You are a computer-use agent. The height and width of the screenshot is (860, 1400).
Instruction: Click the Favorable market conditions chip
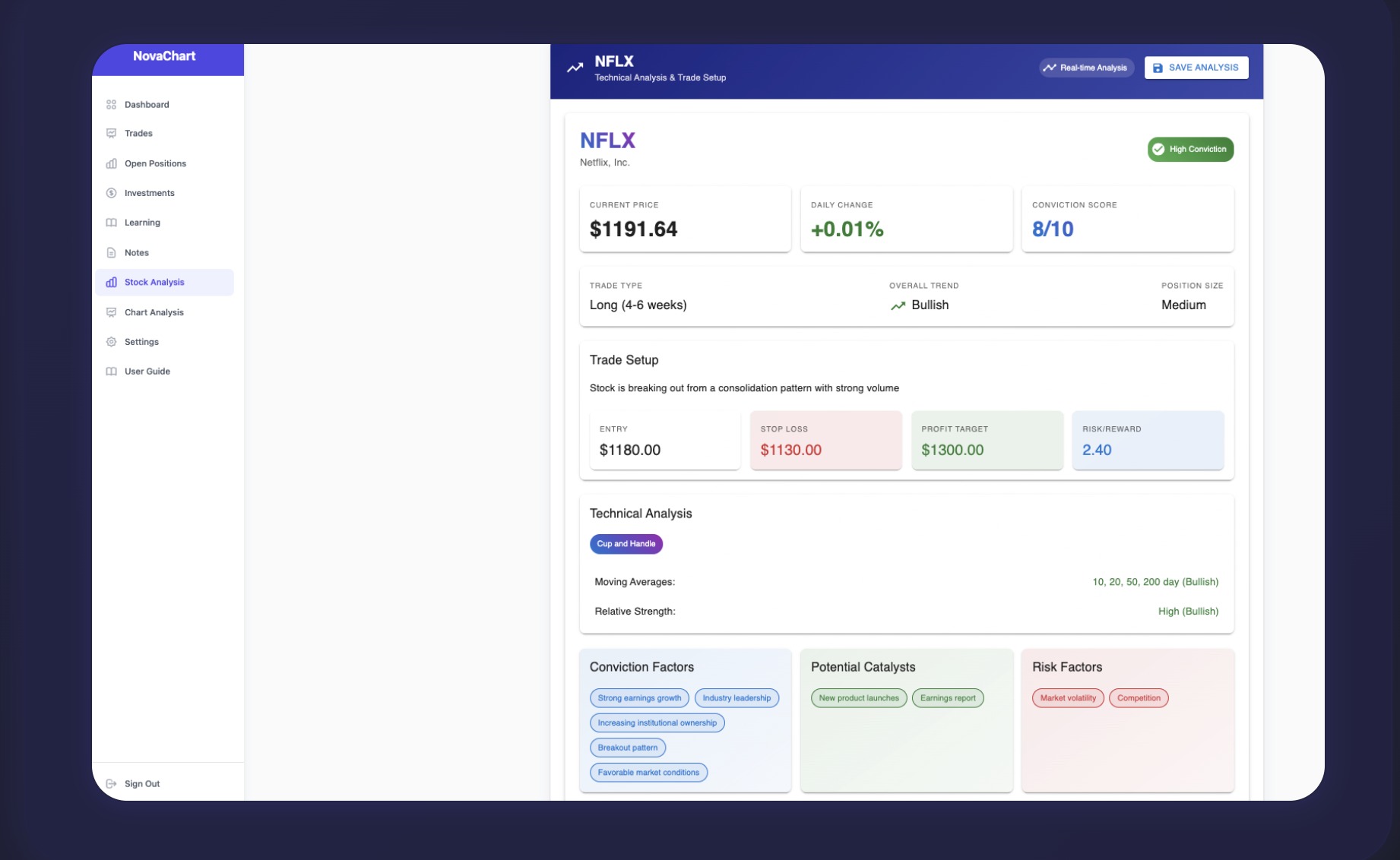tap(648, 773)
